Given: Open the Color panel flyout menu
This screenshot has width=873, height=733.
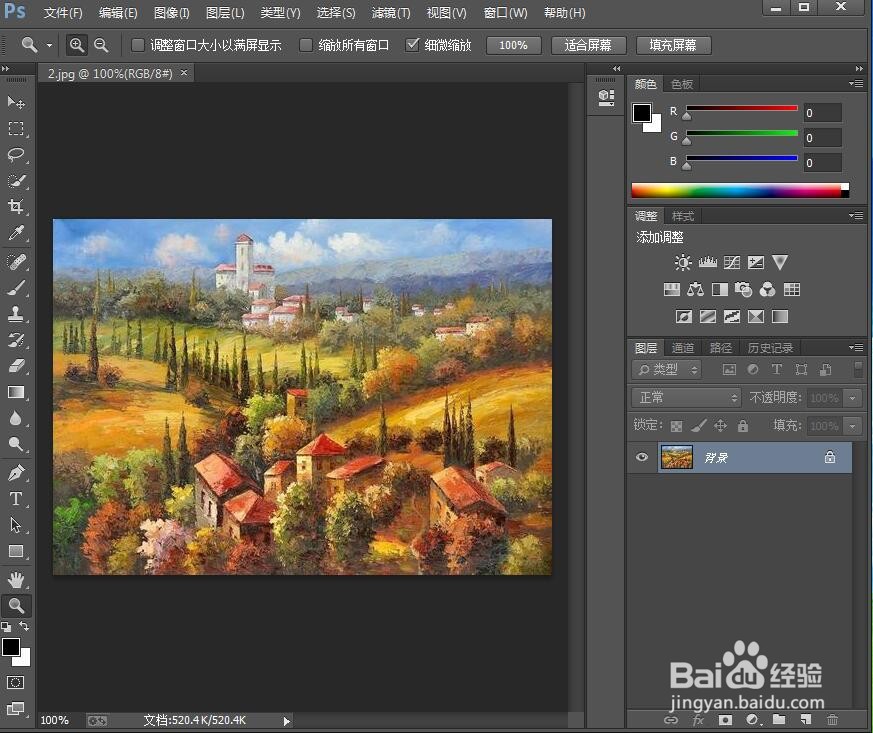Looking at the screenshot, I should 856,83.
